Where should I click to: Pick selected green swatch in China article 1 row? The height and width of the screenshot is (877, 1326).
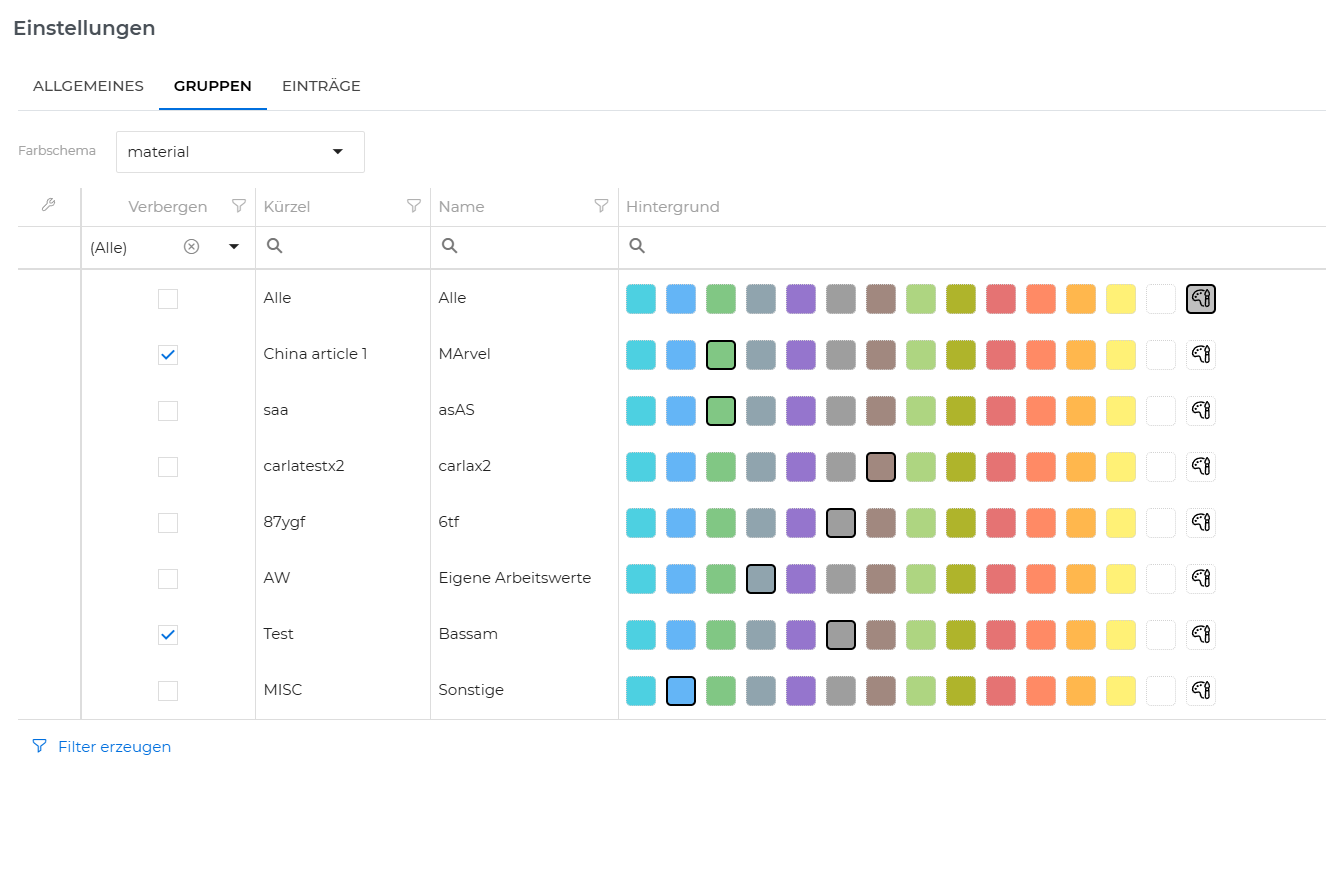721,355
